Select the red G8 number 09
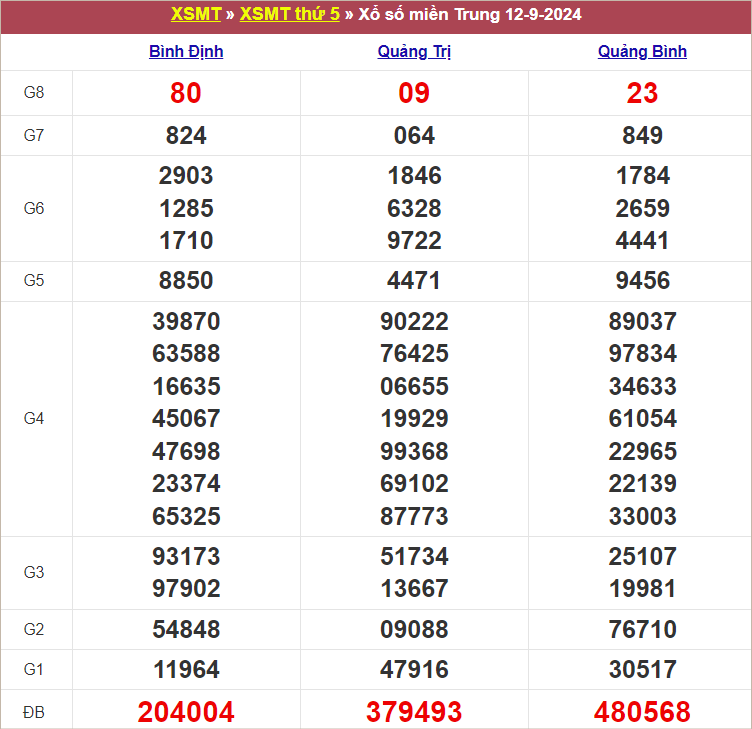The height and width of the screenshot is (729, 752). [414, 93]
